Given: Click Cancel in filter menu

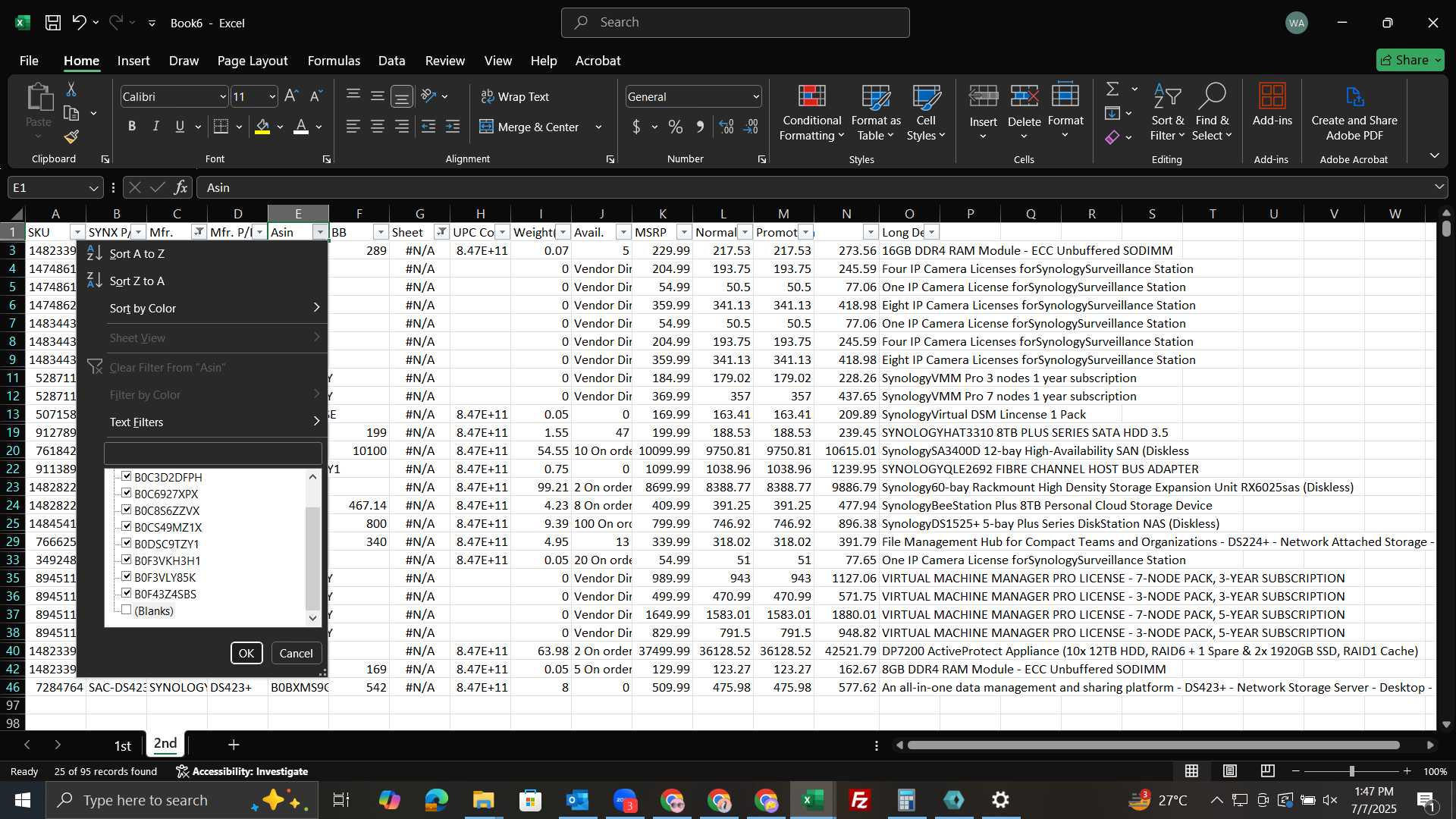Looking at the screenshot, I should click(x=296, y=653).
